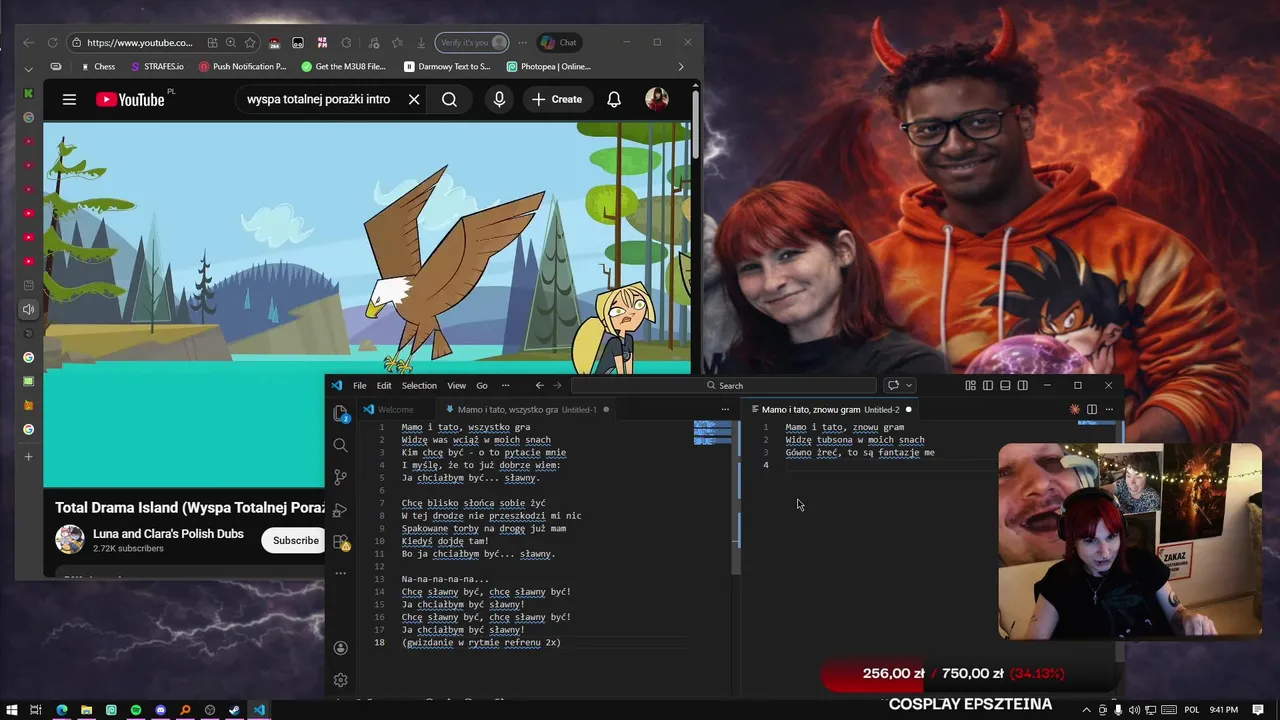This screenshot has width=1280, height=720.
Task: Expand the VS Code menu overflow ellipsis
Action: pyautogui.click(x=505, y=386)
